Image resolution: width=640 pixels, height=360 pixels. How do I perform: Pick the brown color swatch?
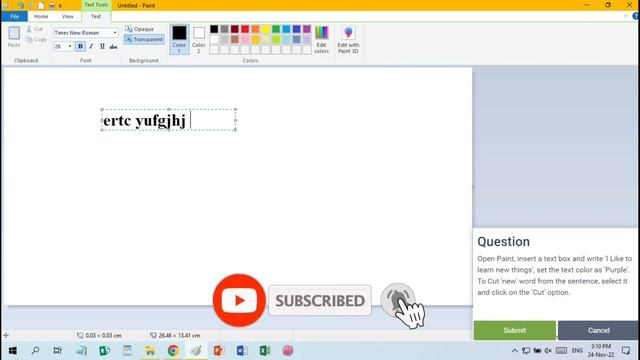point(235,40)
